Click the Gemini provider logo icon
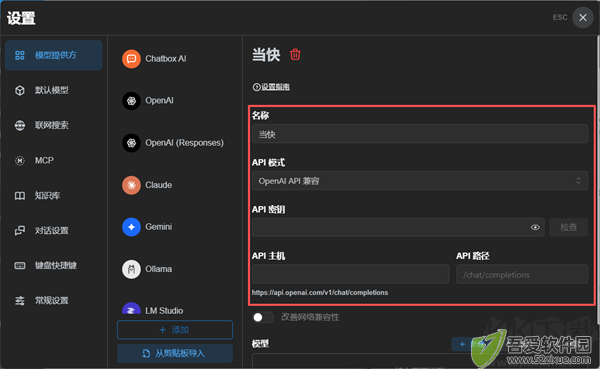 coord(131,227)
